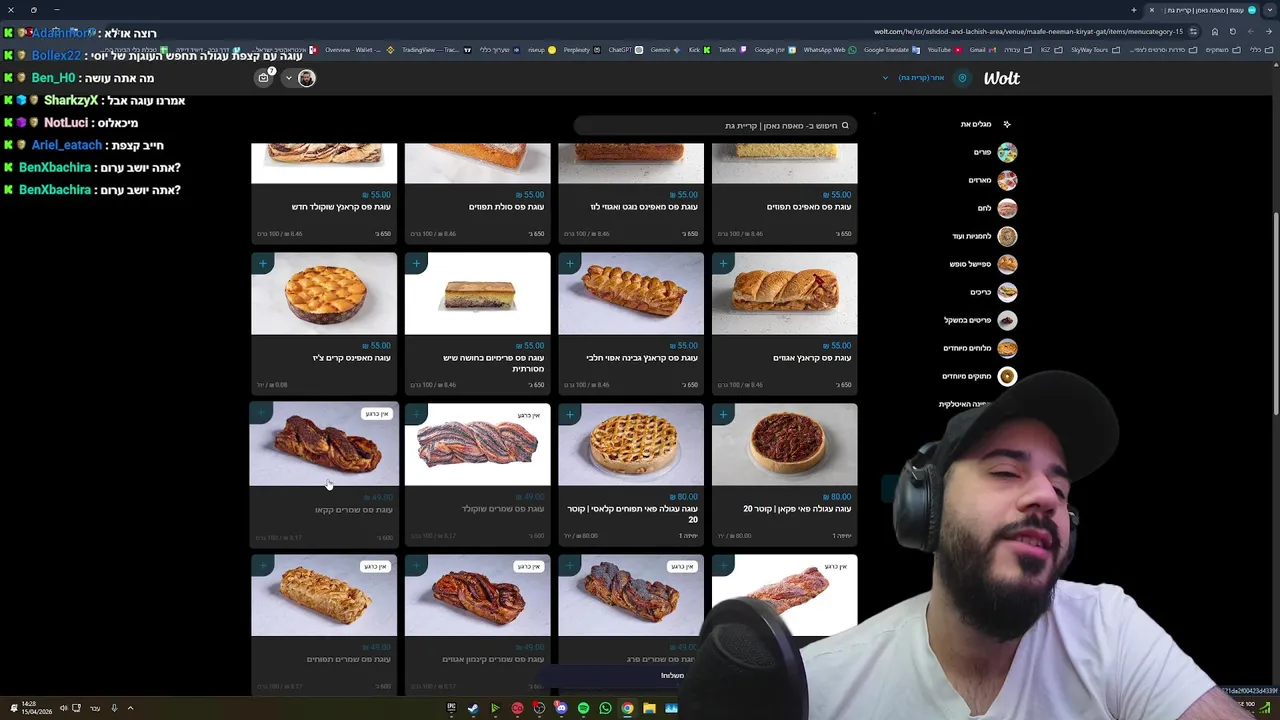
Task: Open Epic Games from the taskbar
Action: (451, 708)
